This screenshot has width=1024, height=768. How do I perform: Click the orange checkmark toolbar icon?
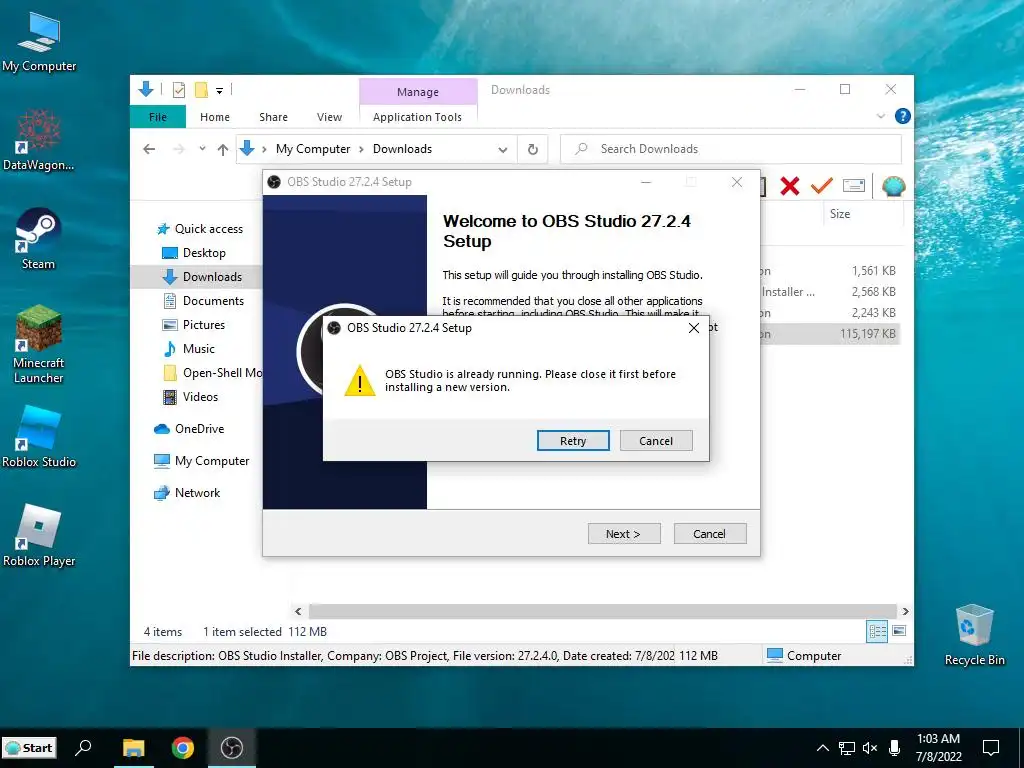[822, 187]
